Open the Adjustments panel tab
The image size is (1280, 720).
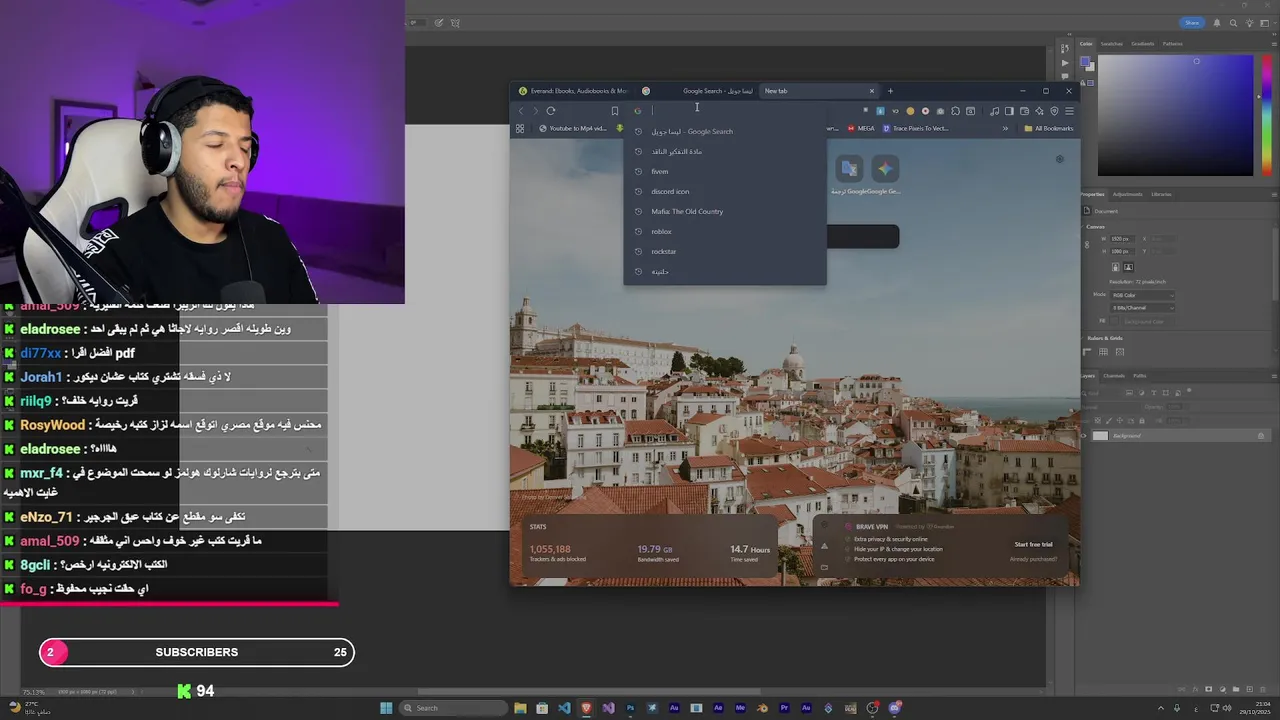click(x=1127, y=194)
